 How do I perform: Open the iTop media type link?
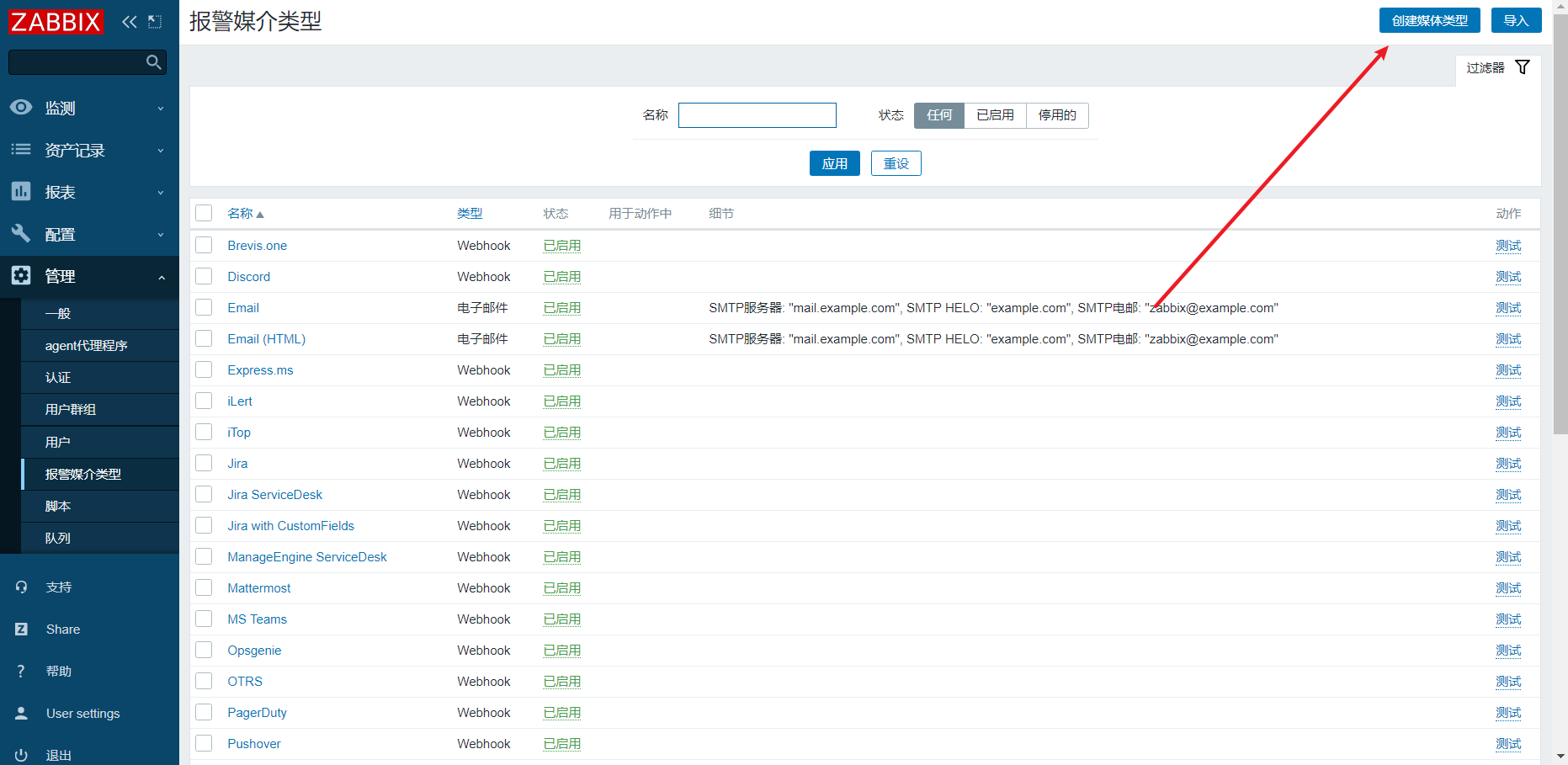[x=239, y=433]
